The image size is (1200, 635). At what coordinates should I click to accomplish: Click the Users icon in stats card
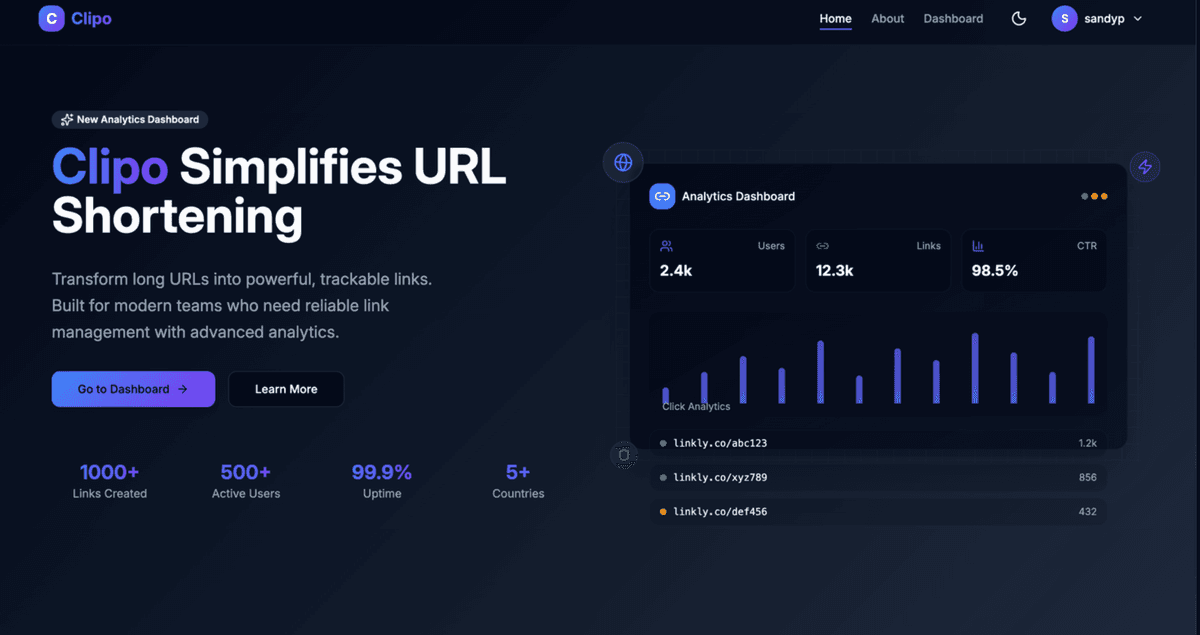(667, 246)
